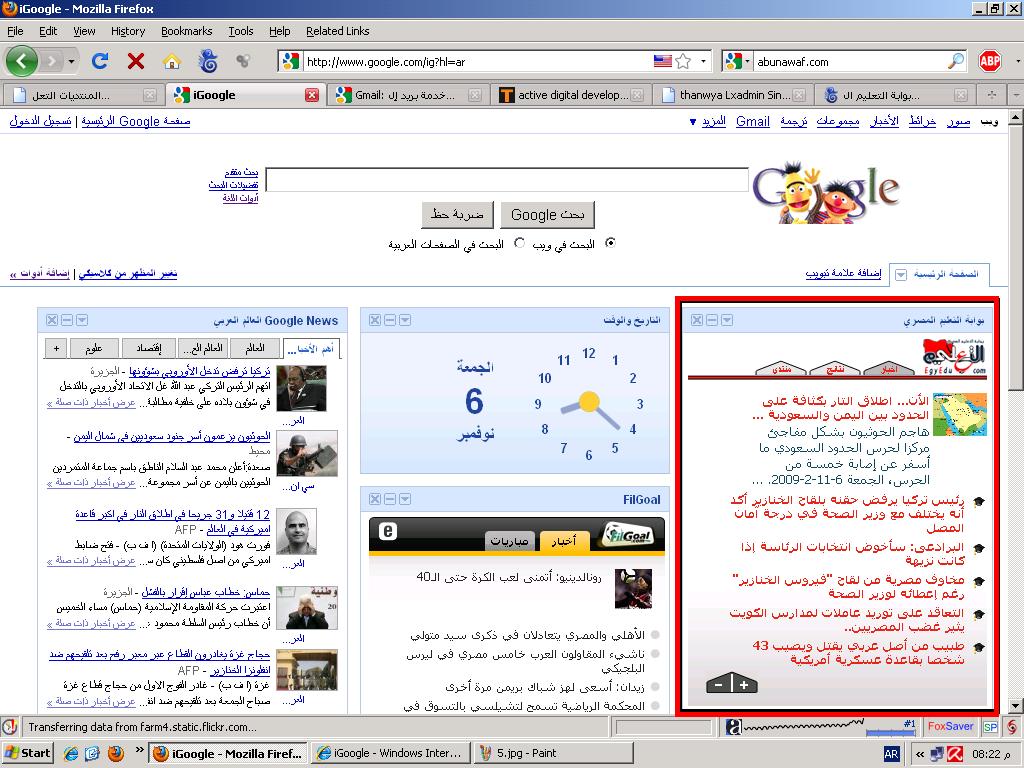Screen dimensions: 1024x768
Task: Minimize the Google News gadget
Action: [67, 320]
